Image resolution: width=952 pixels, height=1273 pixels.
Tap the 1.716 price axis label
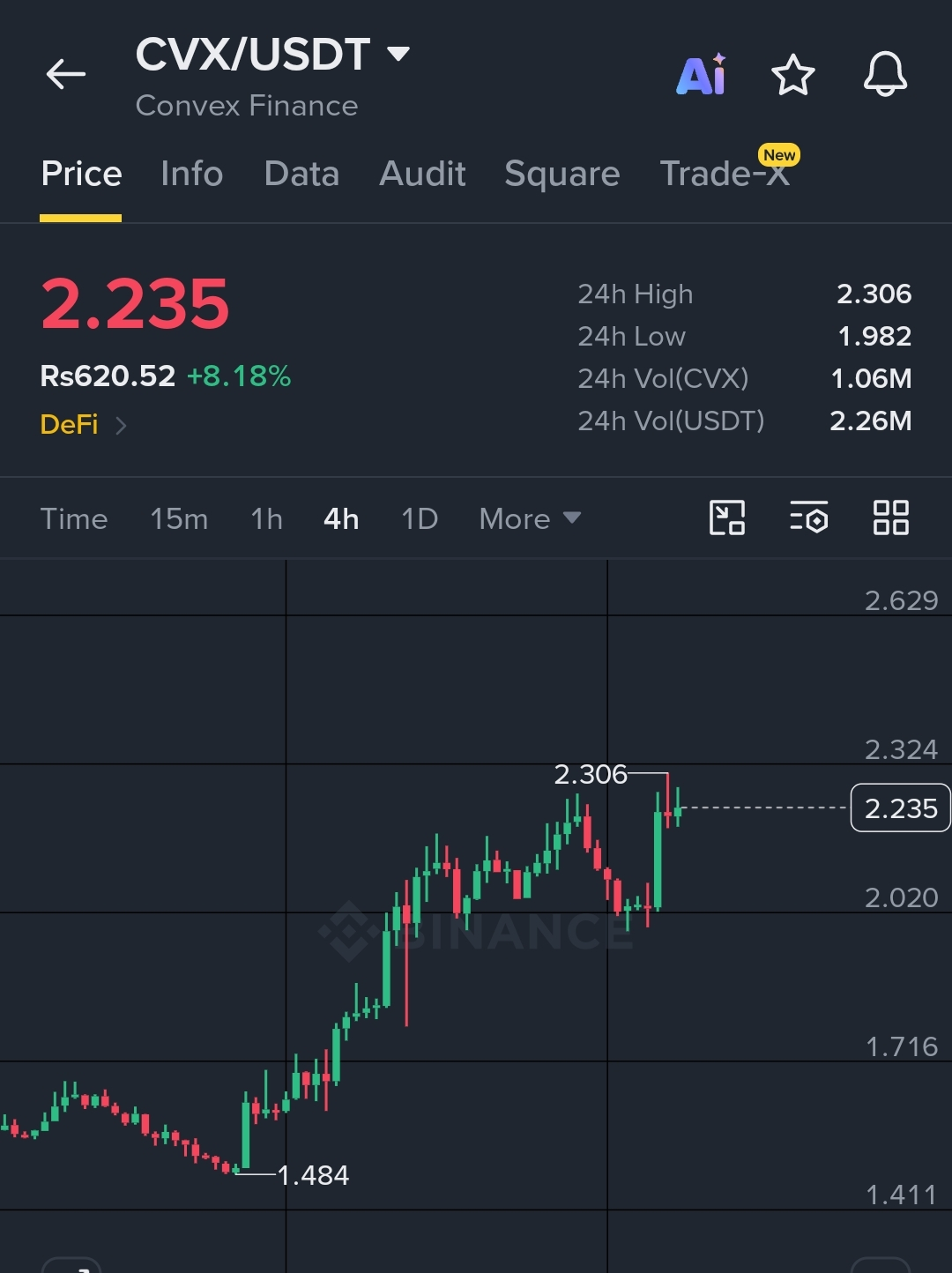[x=902, y=1046]
